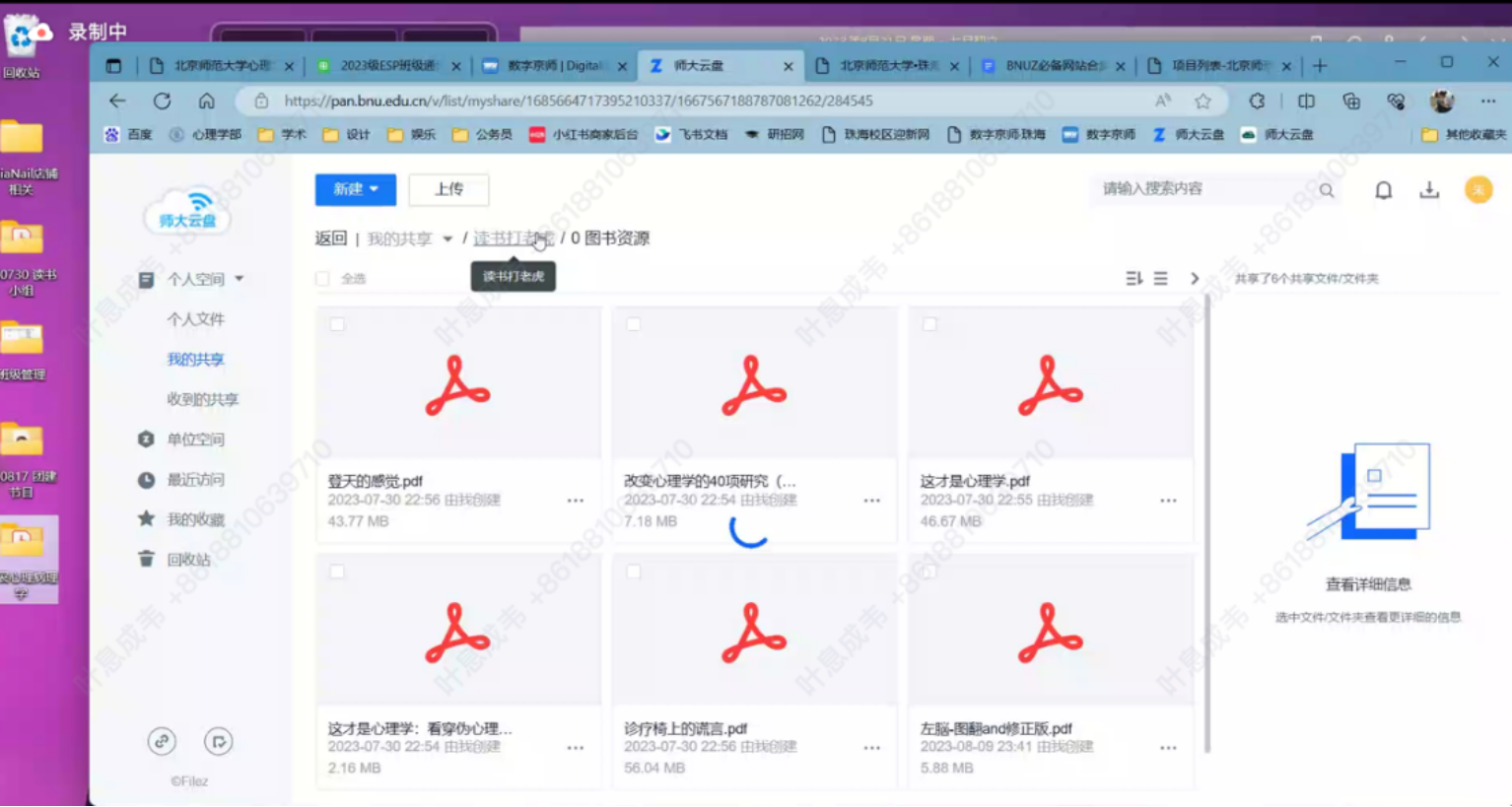
Task: Switch to list view icon
Action: 1161,279
